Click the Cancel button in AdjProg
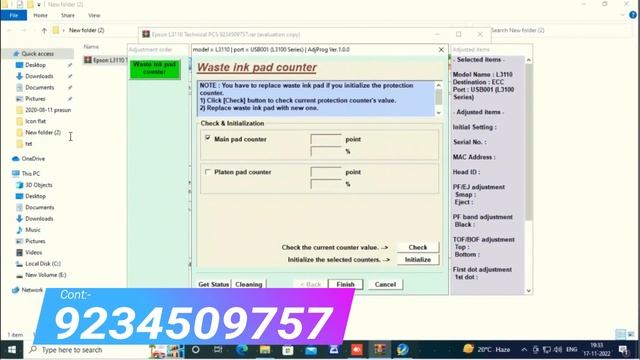The height and width of the screenshot is (360, 640). [385, 284]
